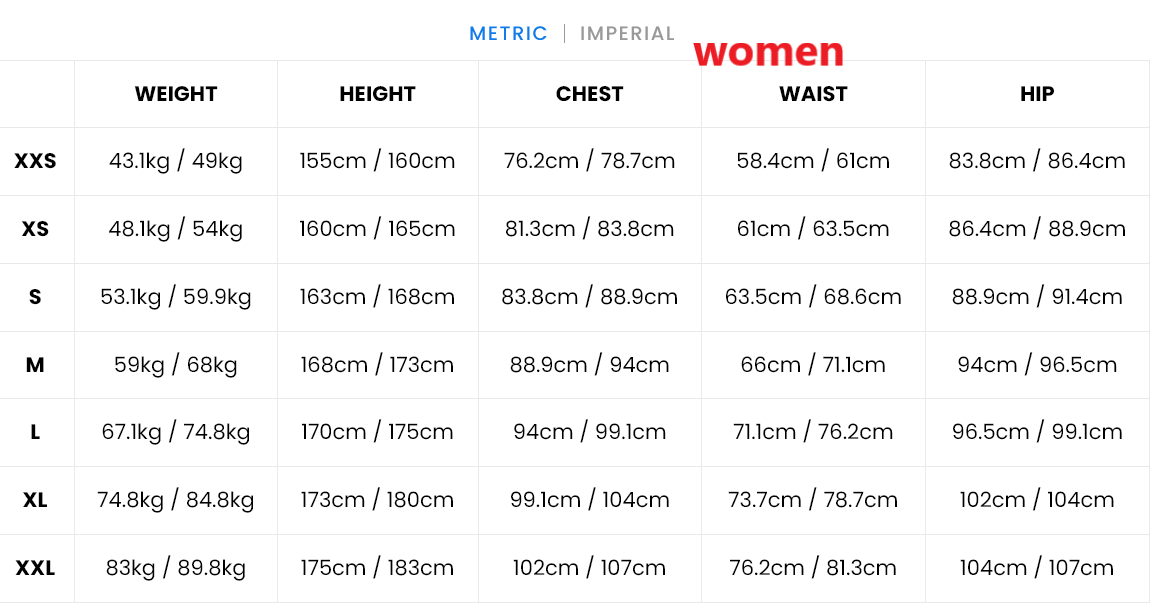
Task: Click the HIP column header
Action: [x=1037, y=94]
